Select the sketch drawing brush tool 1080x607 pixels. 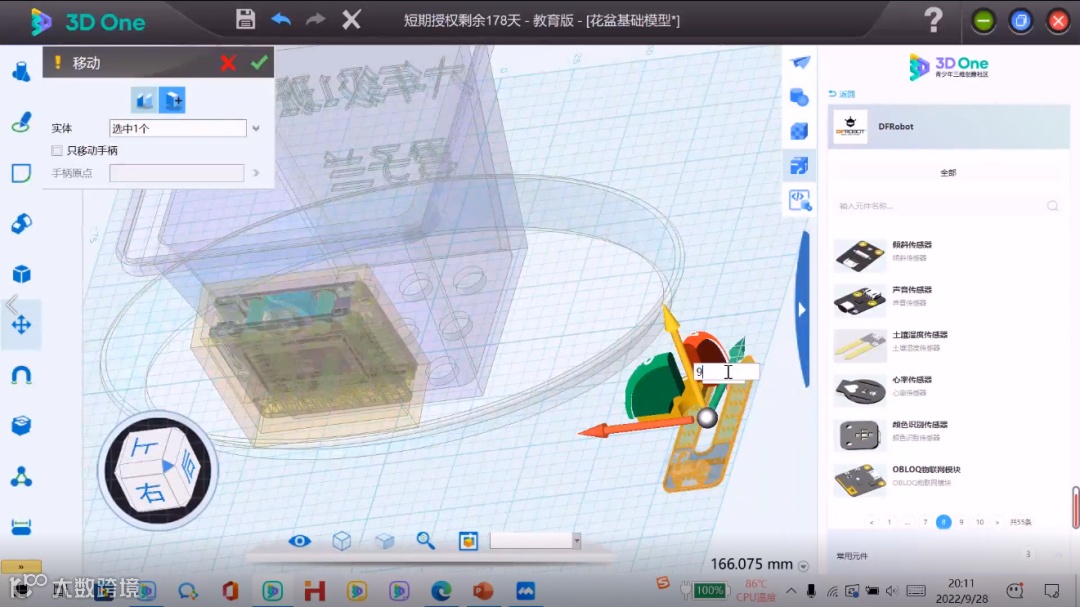pyautogui.click(x=21, y=122)
